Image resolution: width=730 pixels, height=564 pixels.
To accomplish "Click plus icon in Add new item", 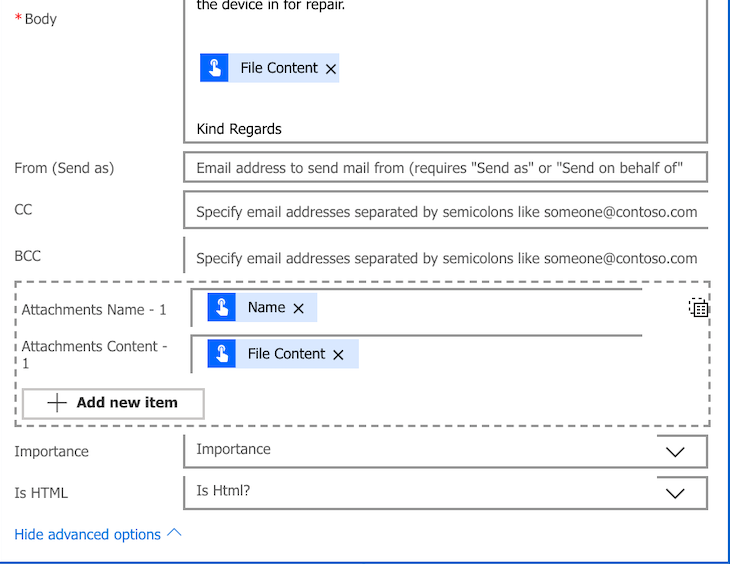I will pos(57,403).
